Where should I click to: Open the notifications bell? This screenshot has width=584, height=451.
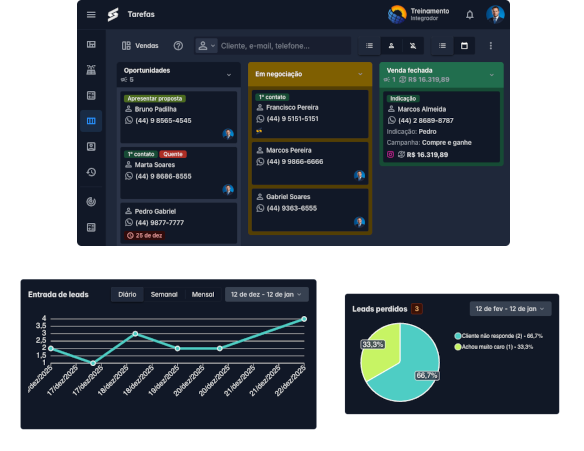click(x=470, y=15)
